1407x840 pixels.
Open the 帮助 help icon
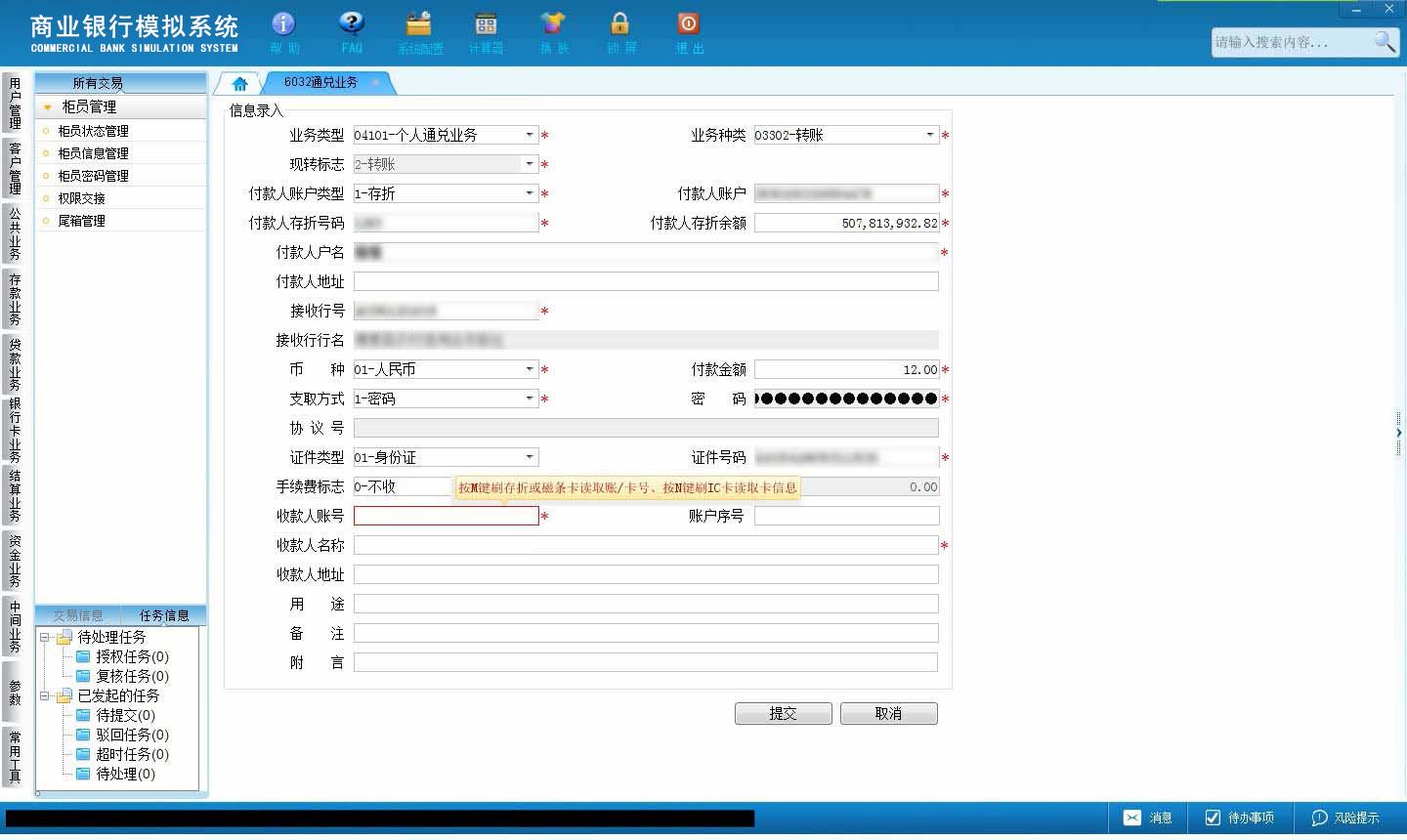coord(284,32)
